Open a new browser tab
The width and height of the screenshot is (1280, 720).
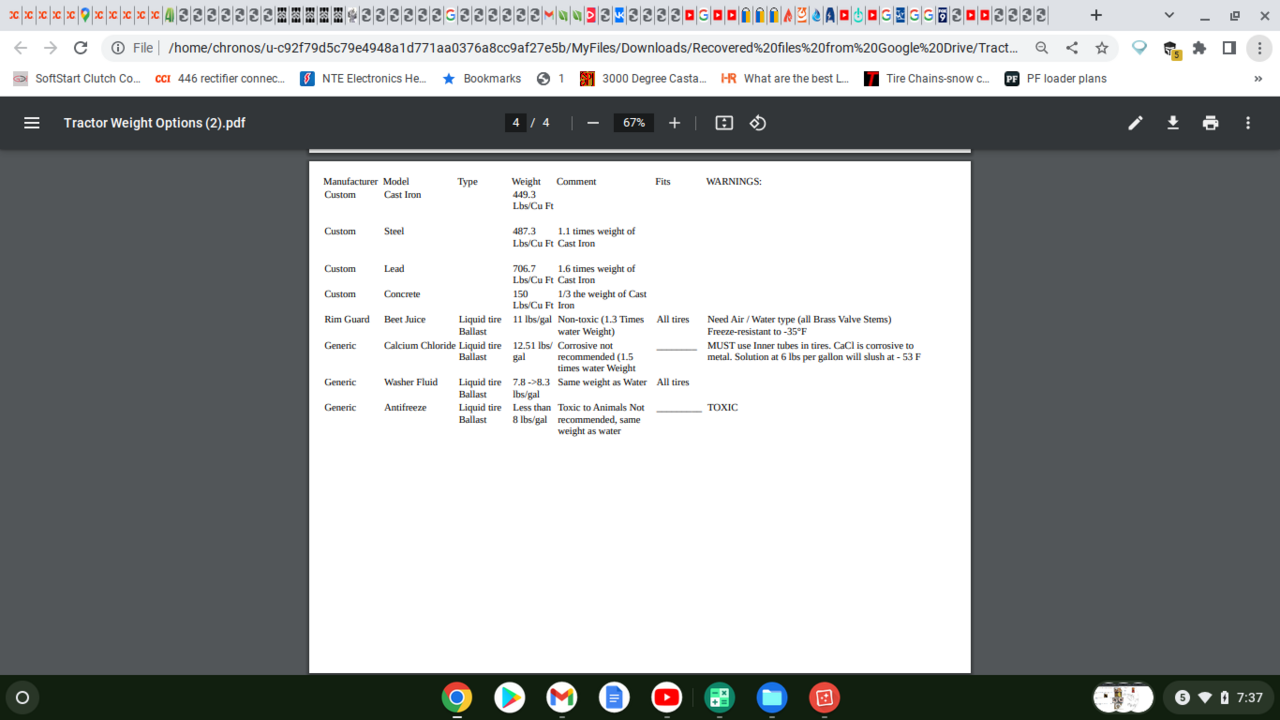1096,16
